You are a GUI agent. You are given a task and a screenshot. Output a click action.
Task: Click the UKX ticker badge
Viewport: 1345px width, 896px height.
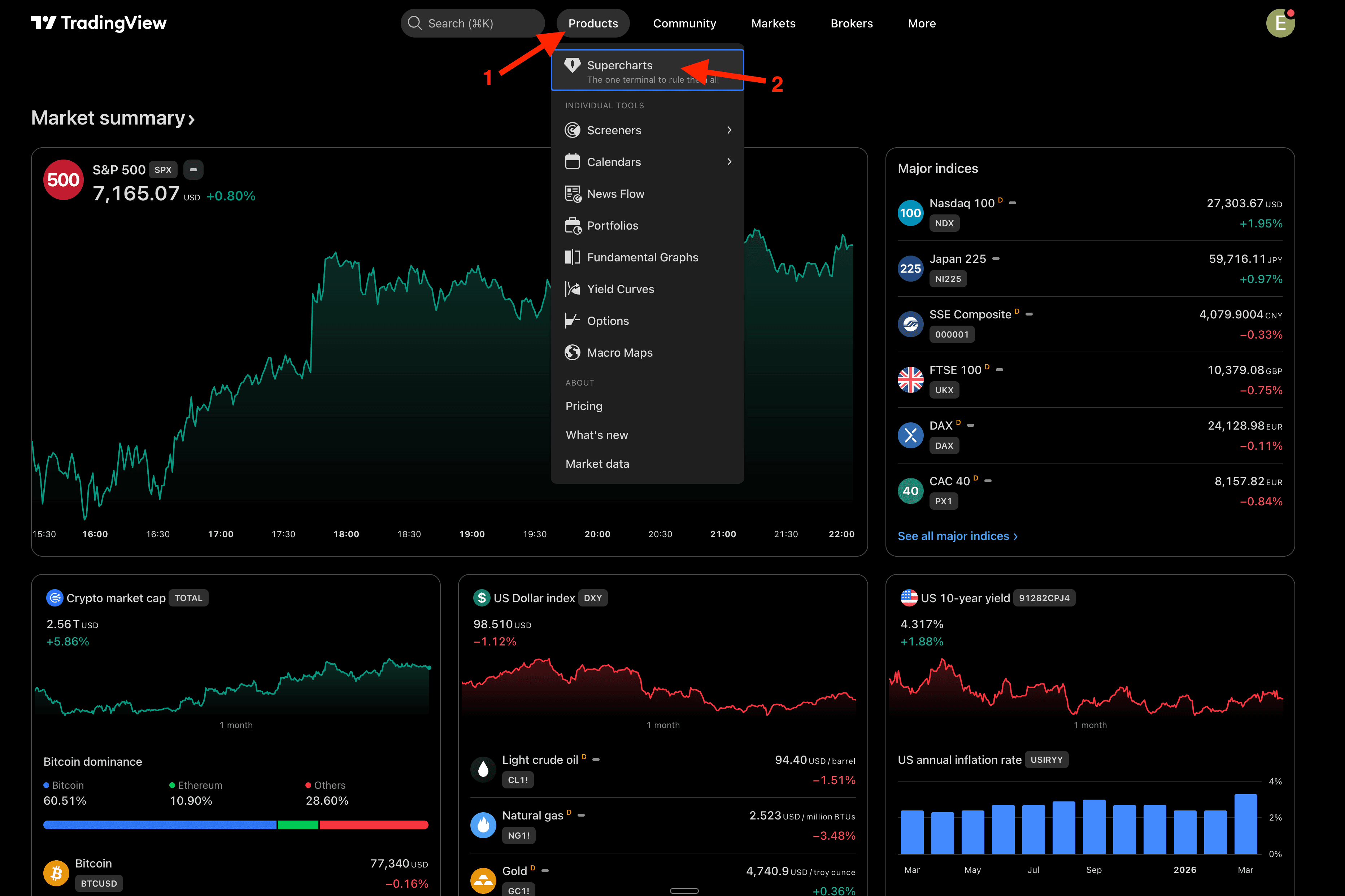[x=944, y=390]
